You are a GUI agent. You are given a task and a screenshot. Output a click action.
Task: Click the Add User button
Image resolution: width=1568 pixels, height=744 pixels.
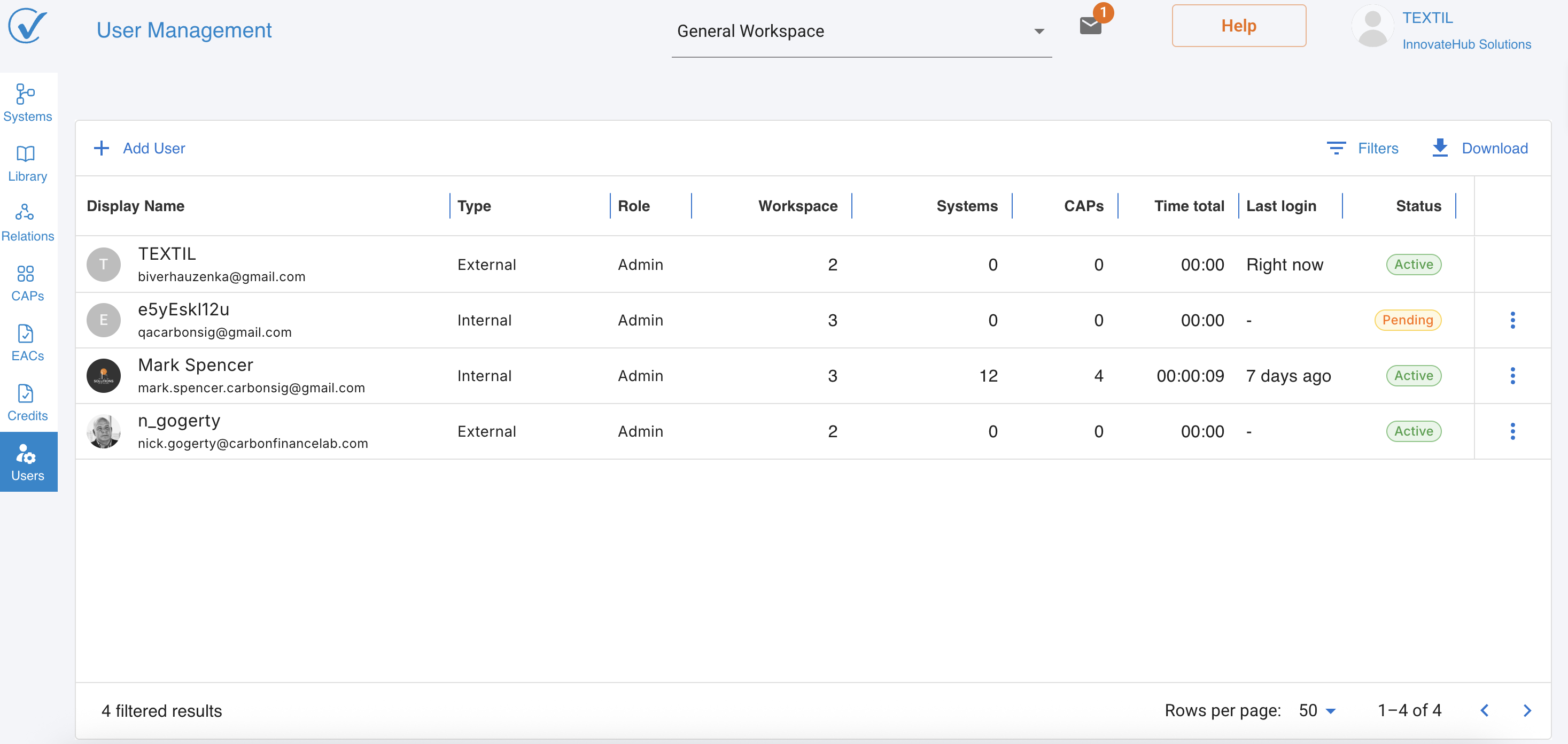tap(139, 148)
